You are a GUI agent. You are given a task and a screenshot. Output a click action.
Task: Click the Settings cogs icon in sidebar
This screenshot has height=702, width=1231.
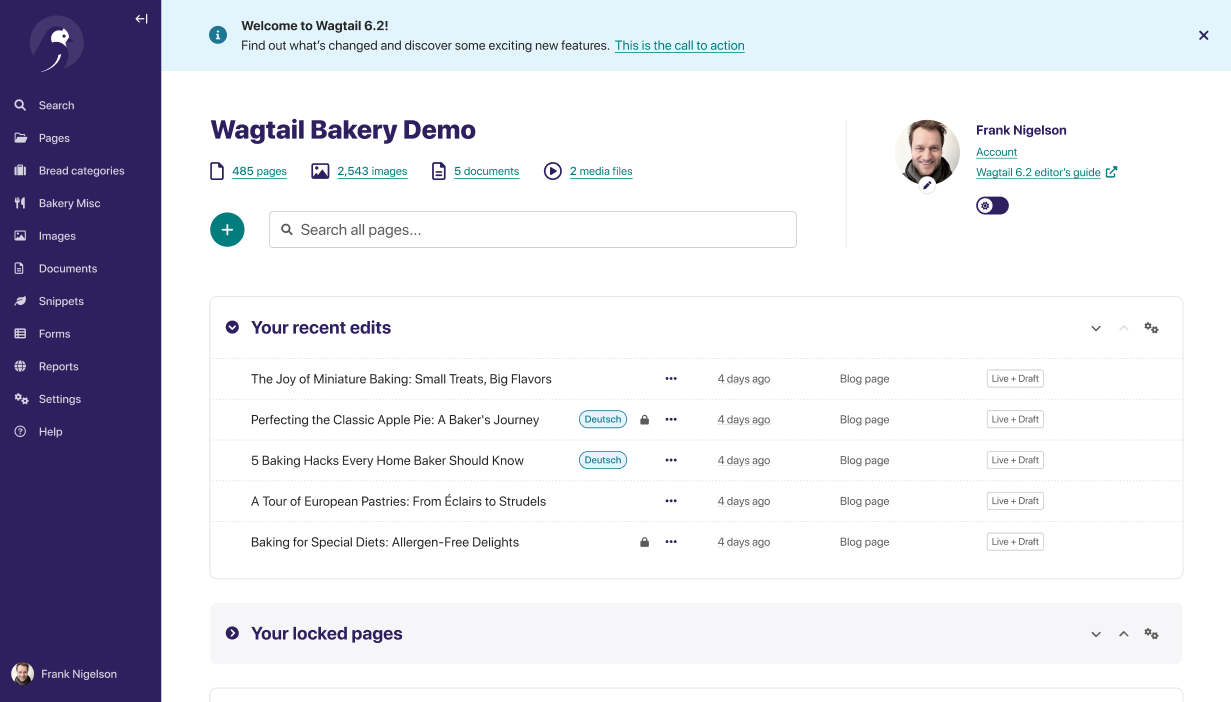click(x=20, y=399)
